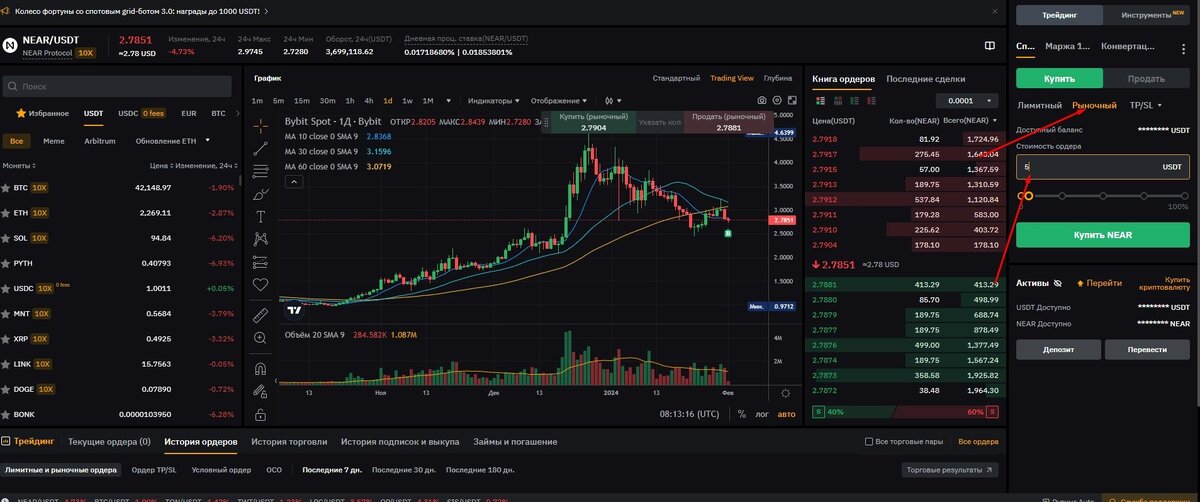Favorite the ETH pair star
This screenshot has height=502, width=1200.
click(x=7, y=212)
